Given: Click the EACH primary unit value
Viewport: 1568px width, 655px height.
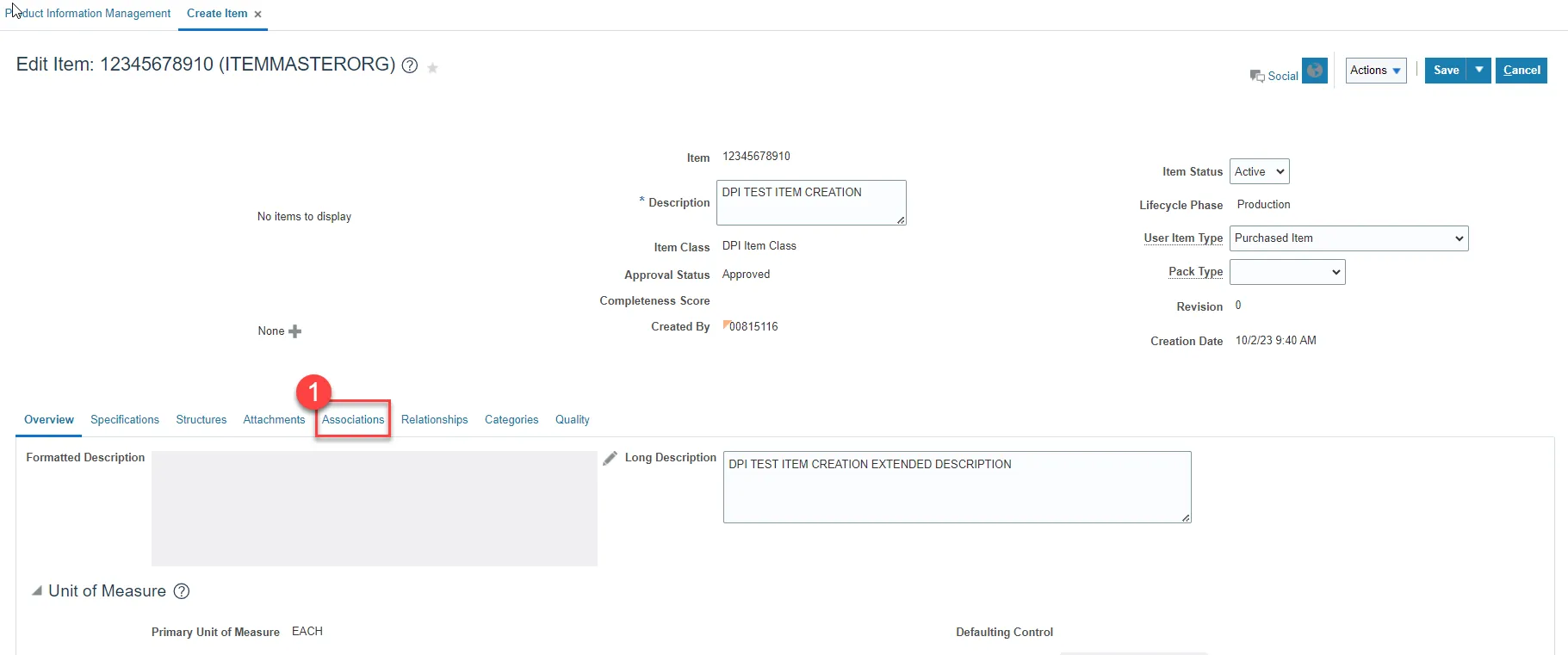Looking at the screenshot, I should coord(307,632).
